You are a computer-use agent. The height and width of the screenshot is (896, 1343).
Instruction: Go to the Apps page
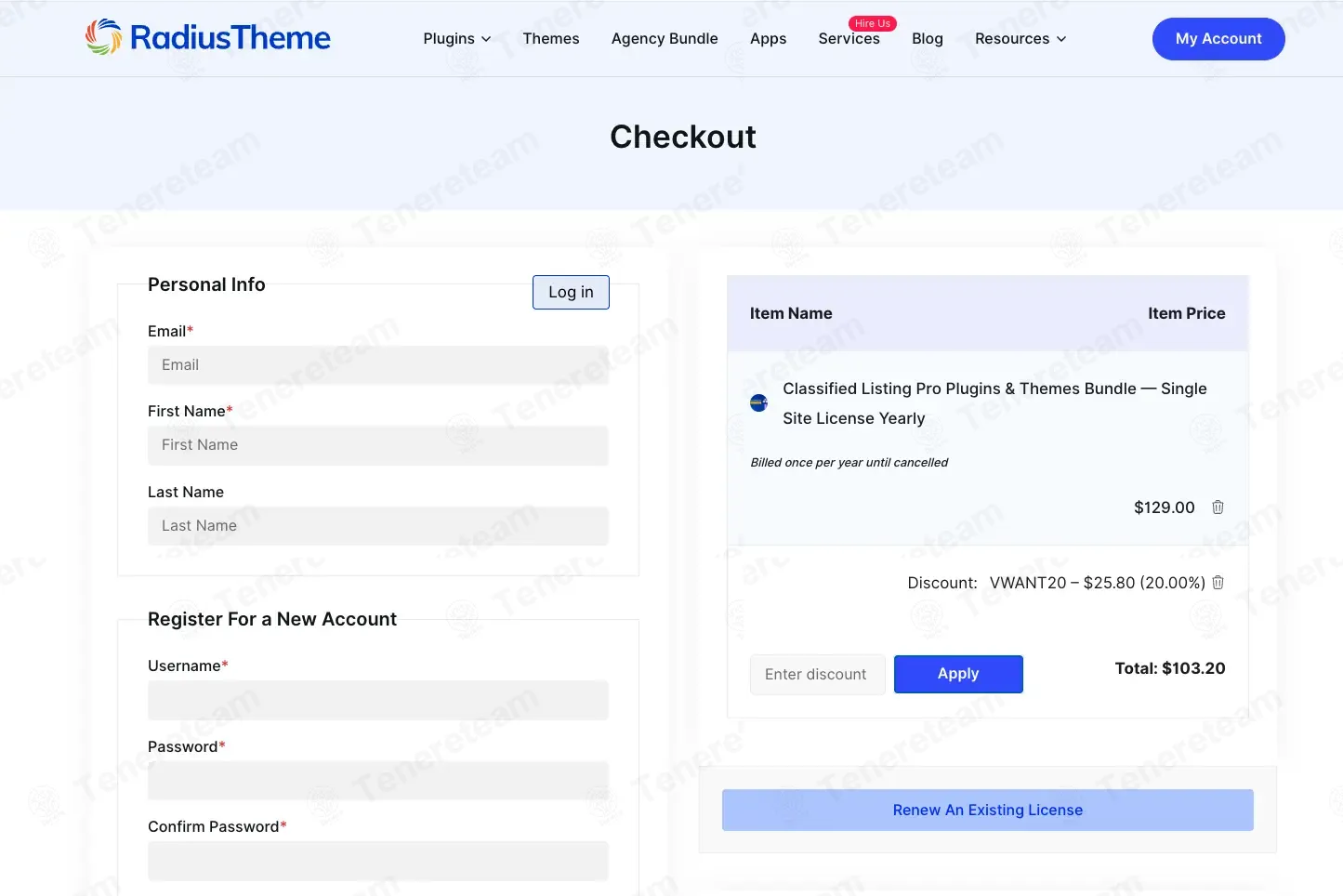[768, 39]
